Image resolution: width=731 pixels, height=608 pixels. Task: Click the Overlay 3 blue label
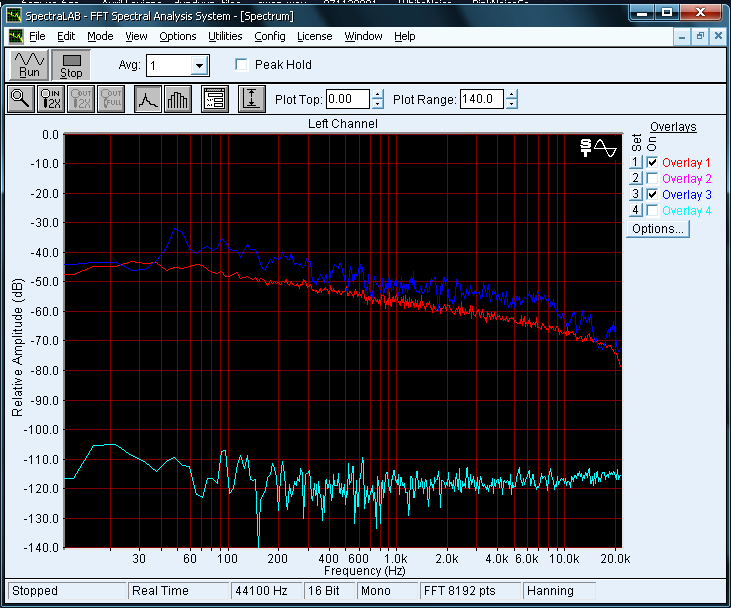click(x=686, y=194)
